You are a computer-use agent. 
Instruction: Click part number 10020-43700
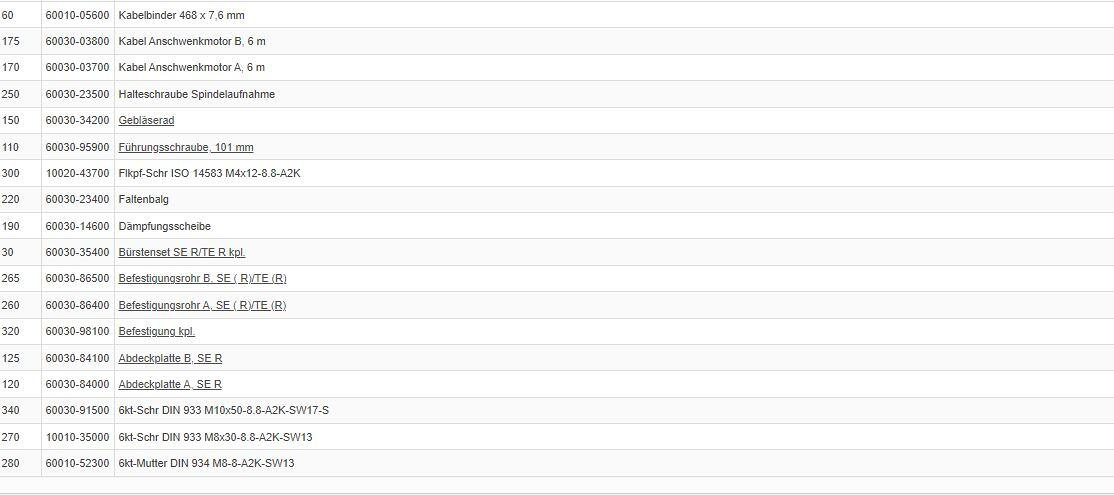pos(77,173)
